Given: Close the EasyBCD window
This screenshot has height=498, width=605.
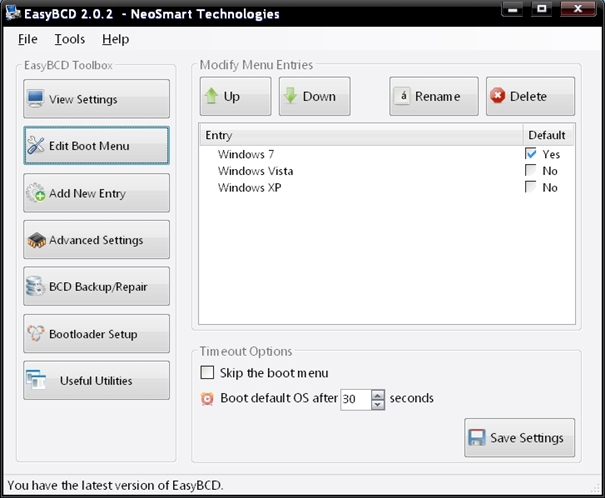Looking at the screenshot, I should click(x=578, y=9).
